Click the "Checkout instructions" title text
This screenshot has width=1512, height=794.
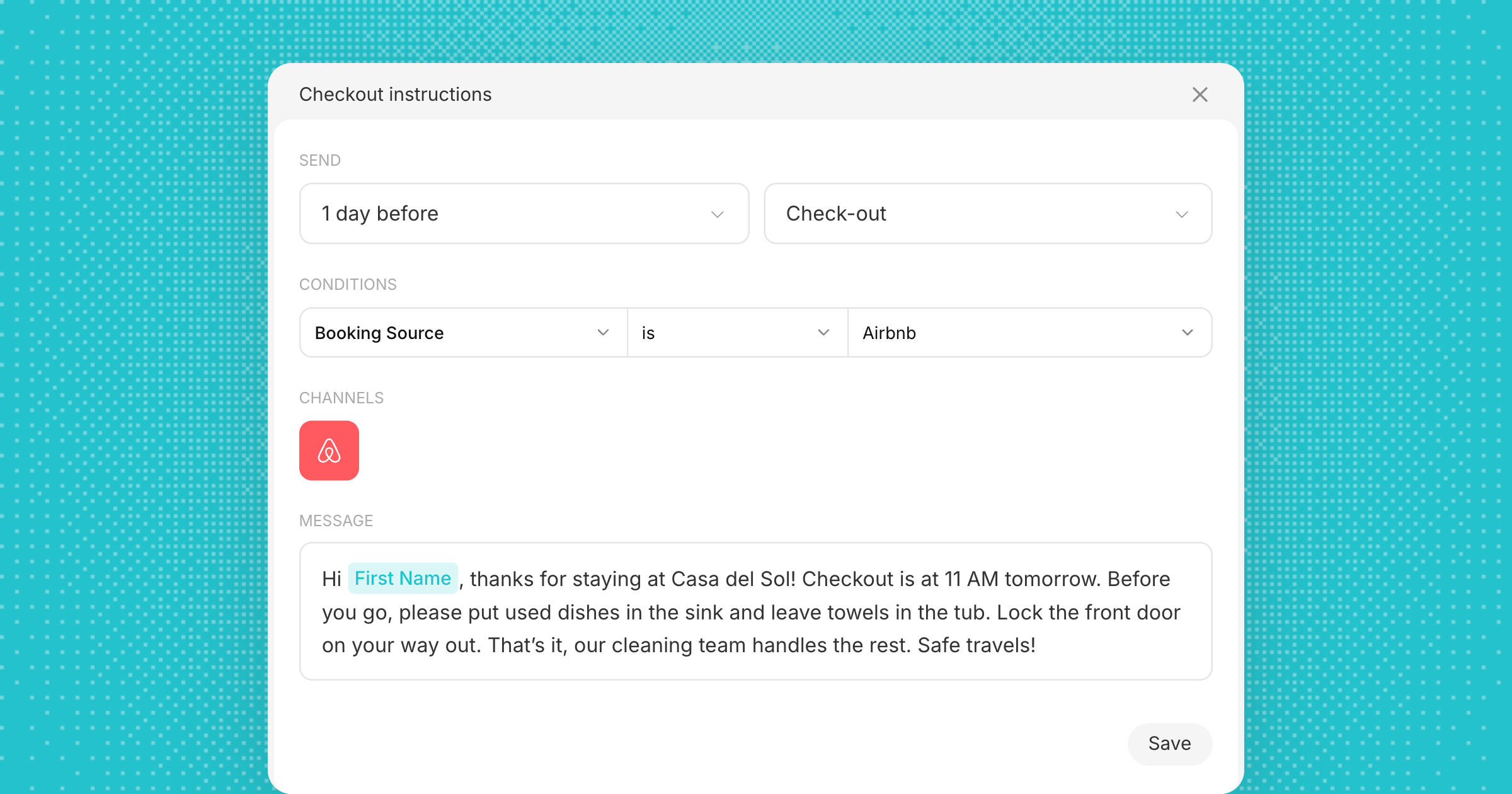pyautogui.click(x=395, y=95)
